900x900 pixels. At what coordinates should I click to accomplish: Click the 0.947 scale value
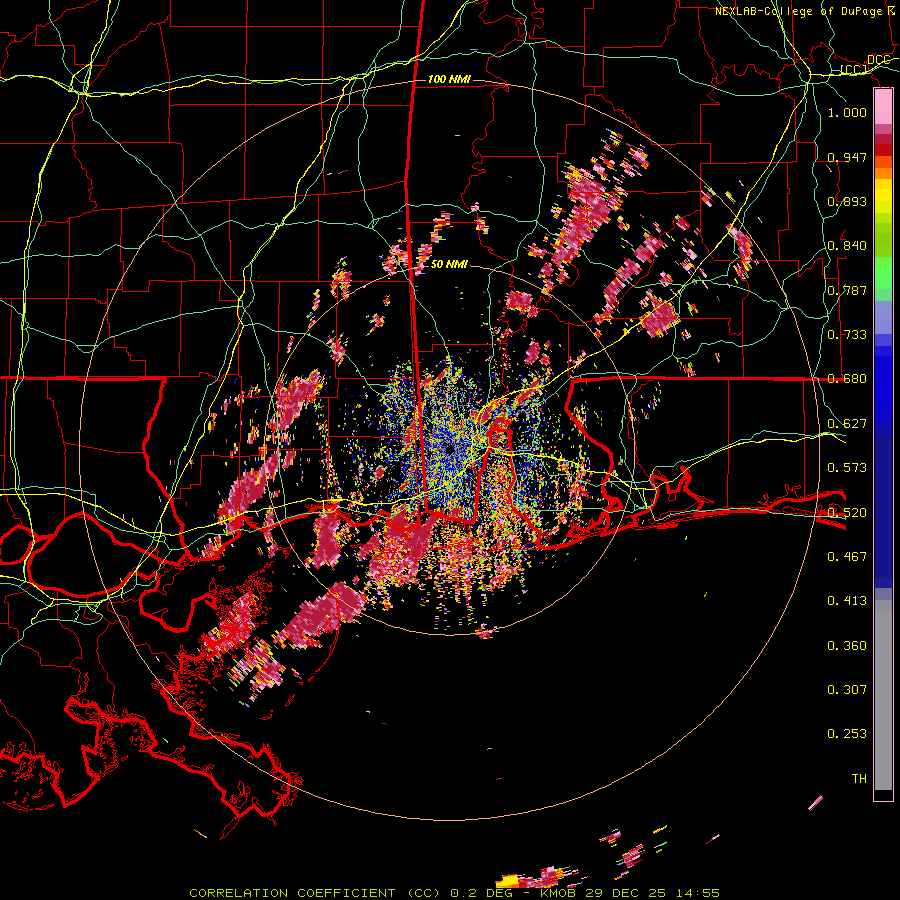pos(847,157)
